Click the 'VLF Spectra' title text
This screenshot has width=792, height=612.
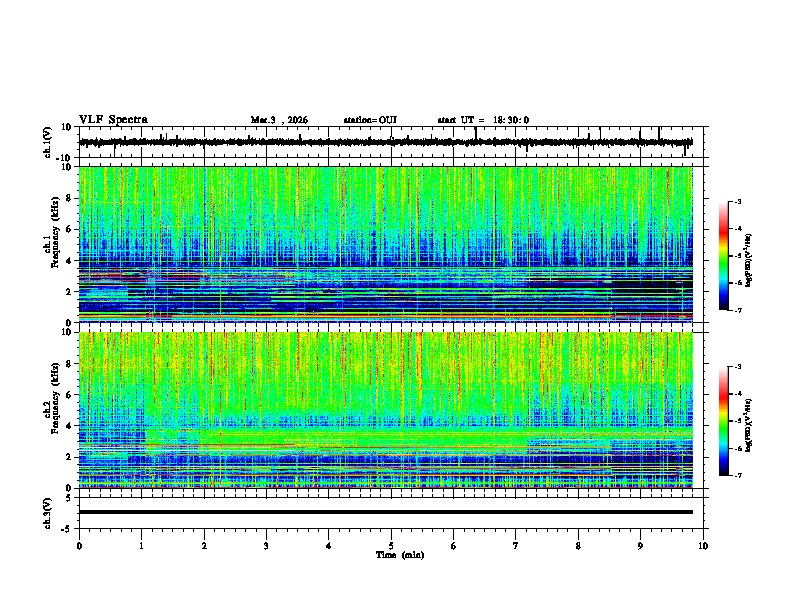coord(113,120)
